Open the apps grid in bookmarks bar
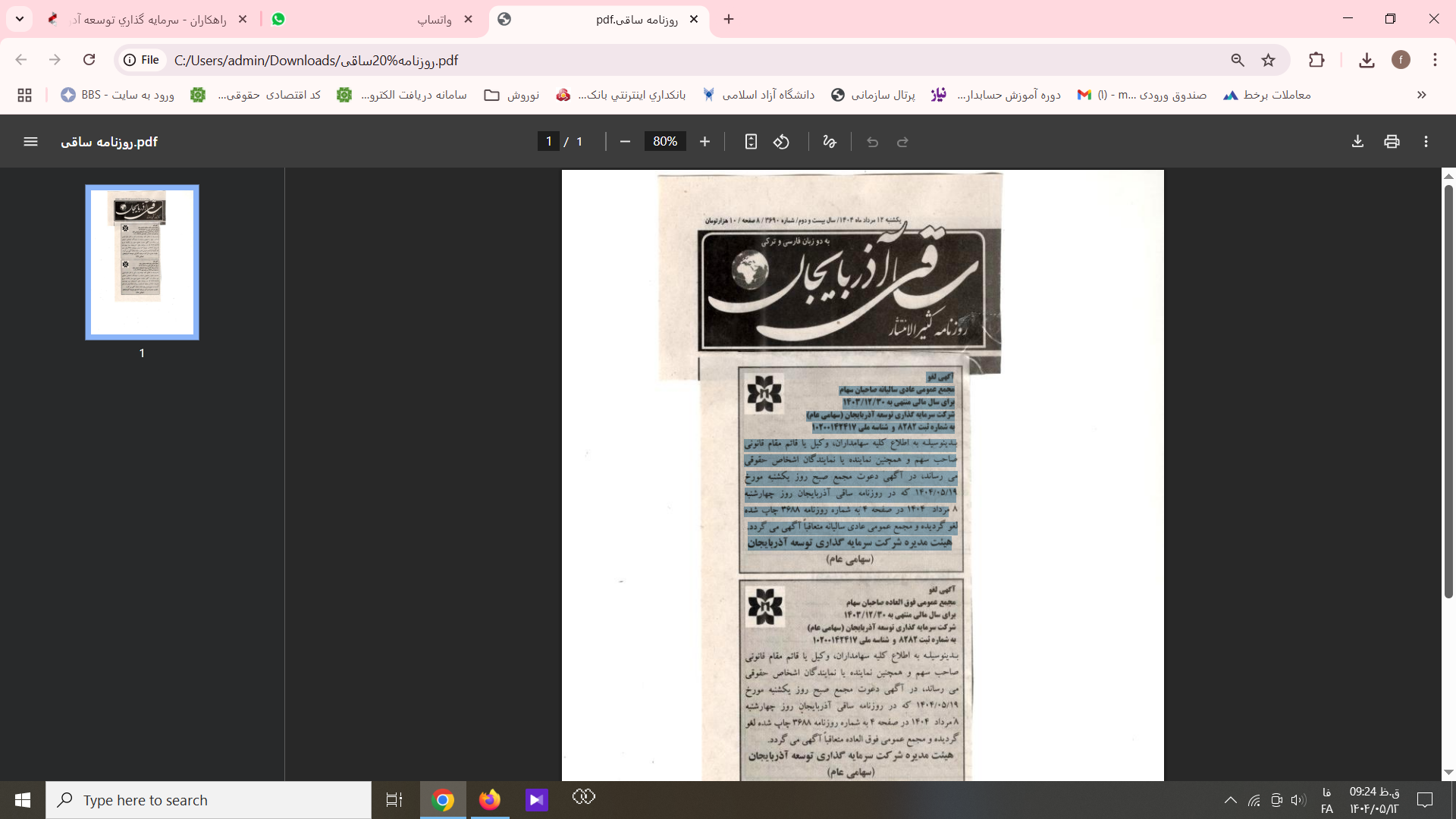This screenshot has width=1456, height=819. tap(24, 95)
